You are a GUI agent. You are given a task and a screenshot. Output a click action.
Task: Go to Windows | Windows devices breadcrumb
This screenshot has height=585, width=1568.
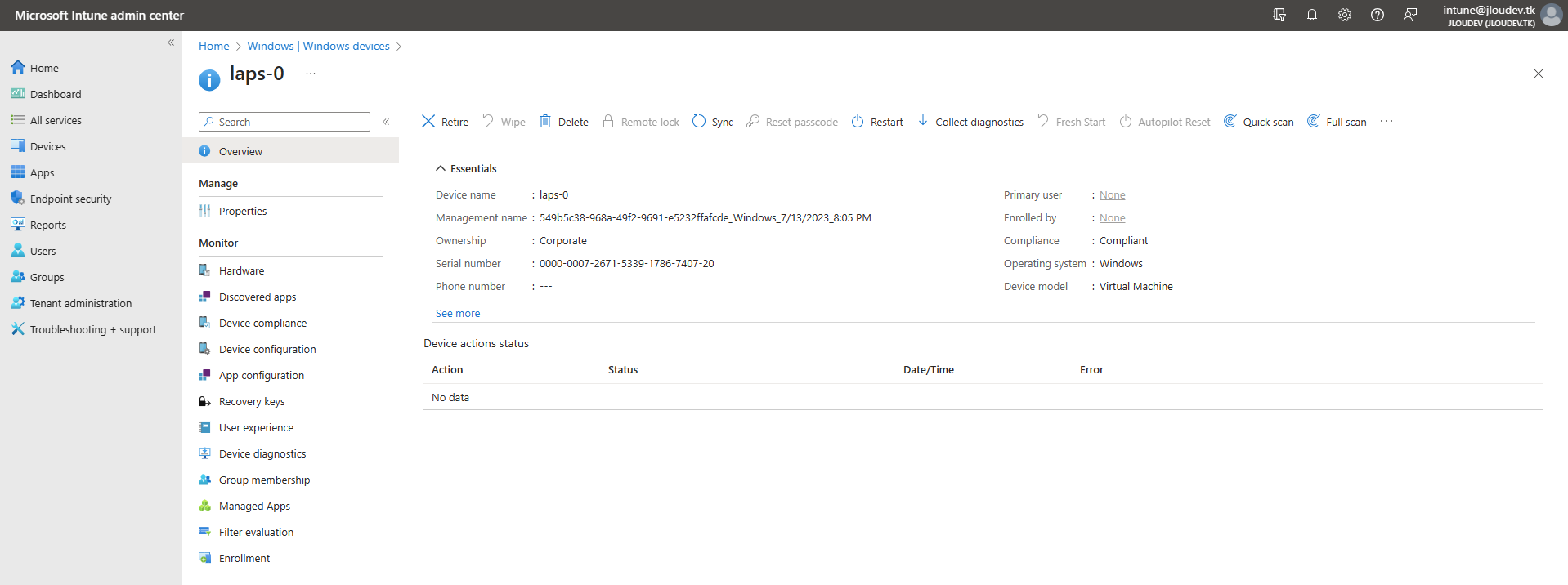(319, 46)
